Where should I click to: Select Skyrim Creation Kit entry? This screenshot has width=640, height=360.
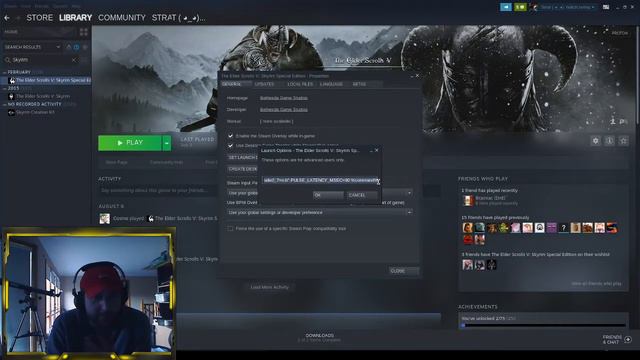35,112
